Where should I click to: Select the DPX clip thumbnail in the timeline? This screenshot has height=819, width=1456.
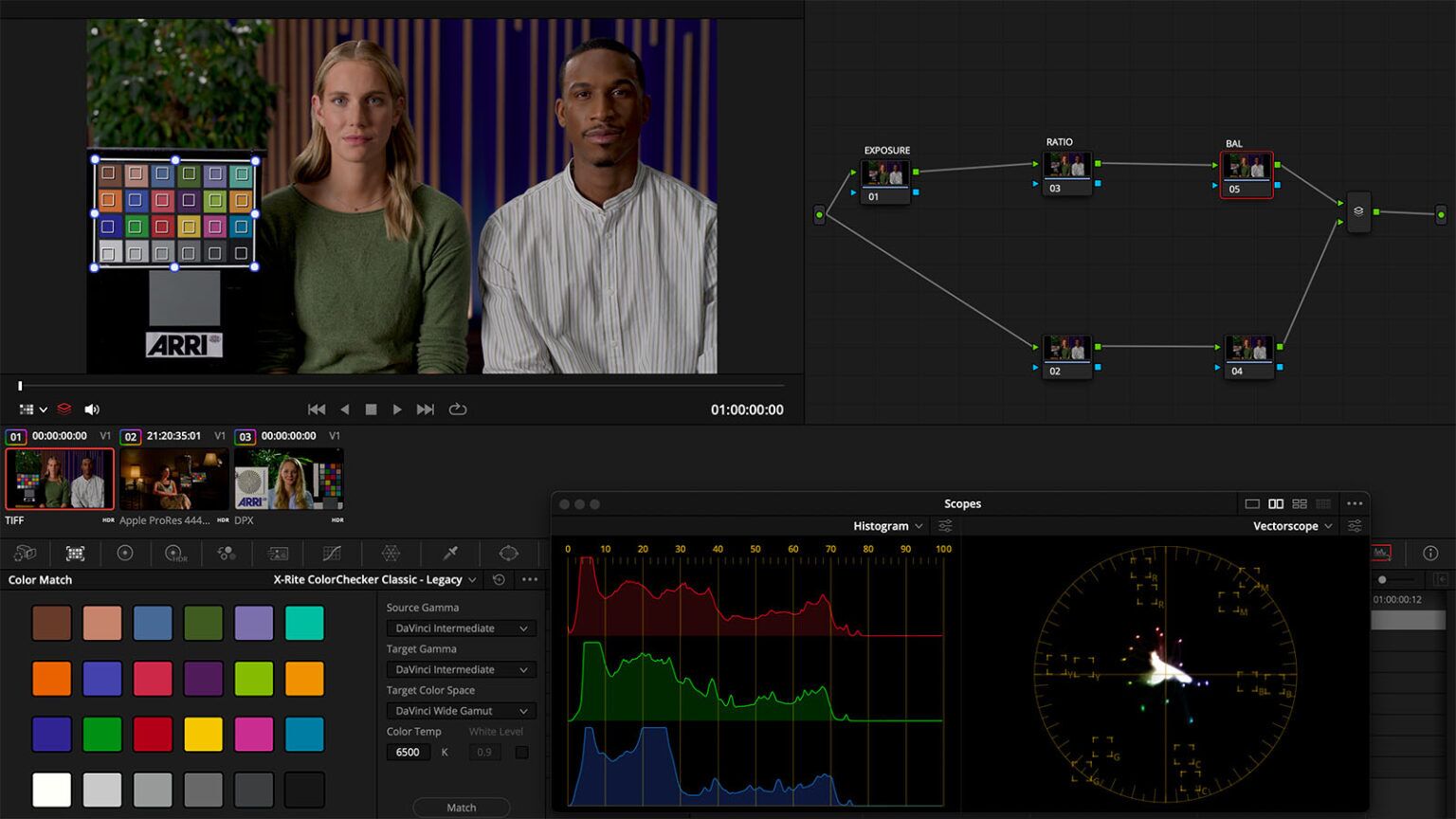click(288, 479)
